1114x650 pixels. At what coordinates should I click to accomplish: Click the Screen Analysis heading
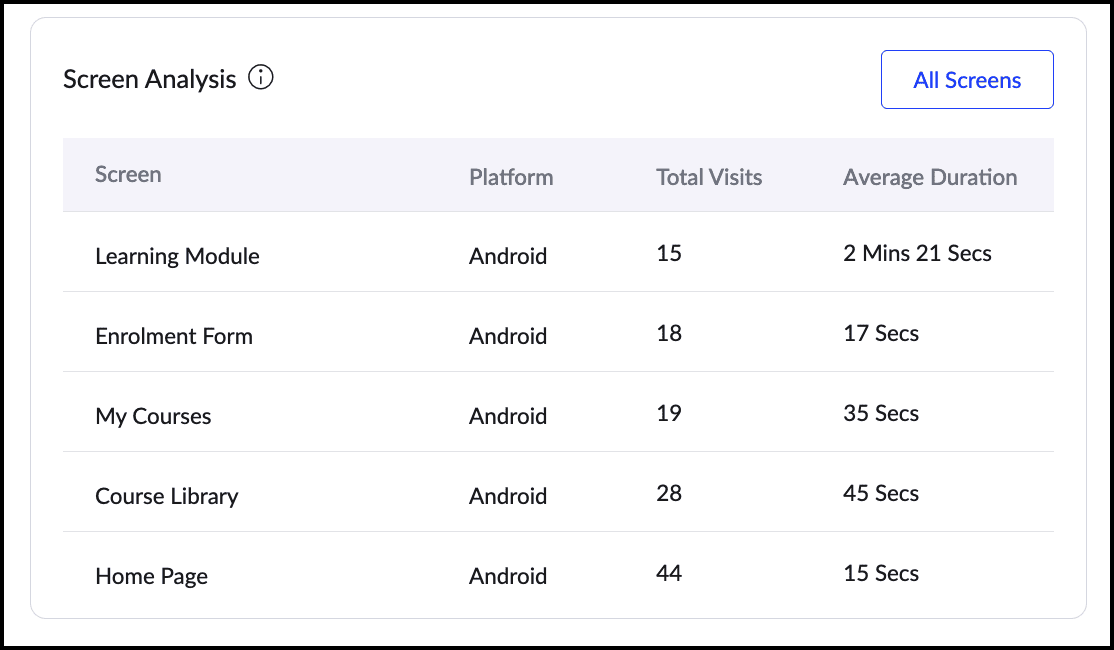149,79
